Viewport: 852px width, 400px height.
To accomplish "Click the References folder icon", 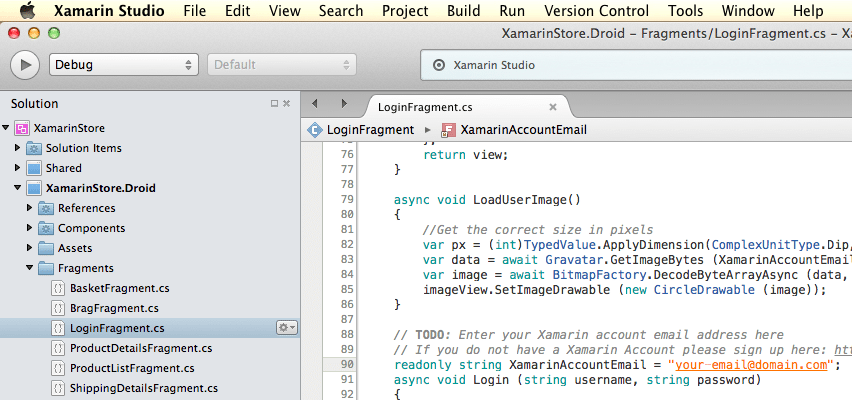I will click(46, 208).
